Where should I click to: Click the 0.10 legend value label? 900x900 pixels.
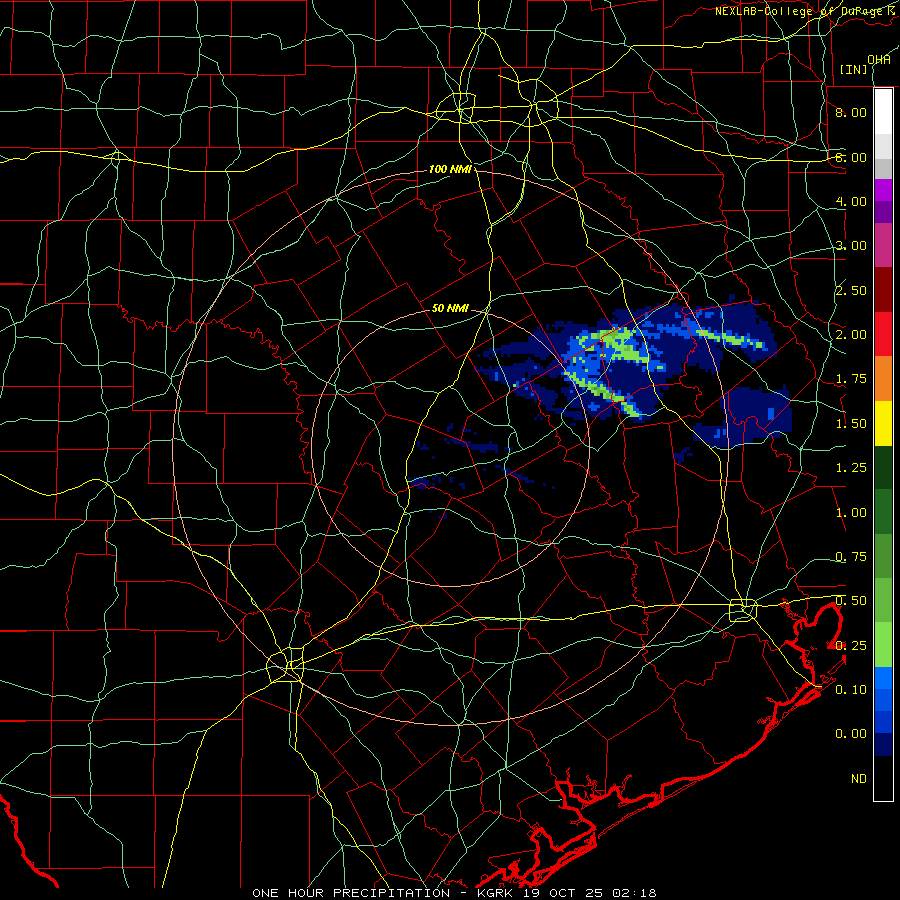[851, 690]
